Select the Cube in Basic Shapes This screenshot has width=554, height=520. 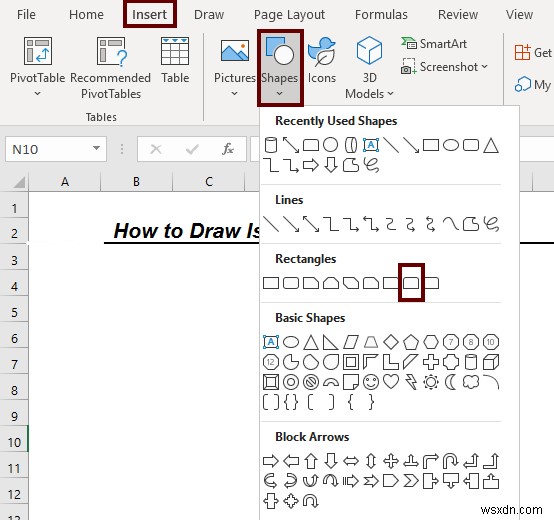click(491, 362)
